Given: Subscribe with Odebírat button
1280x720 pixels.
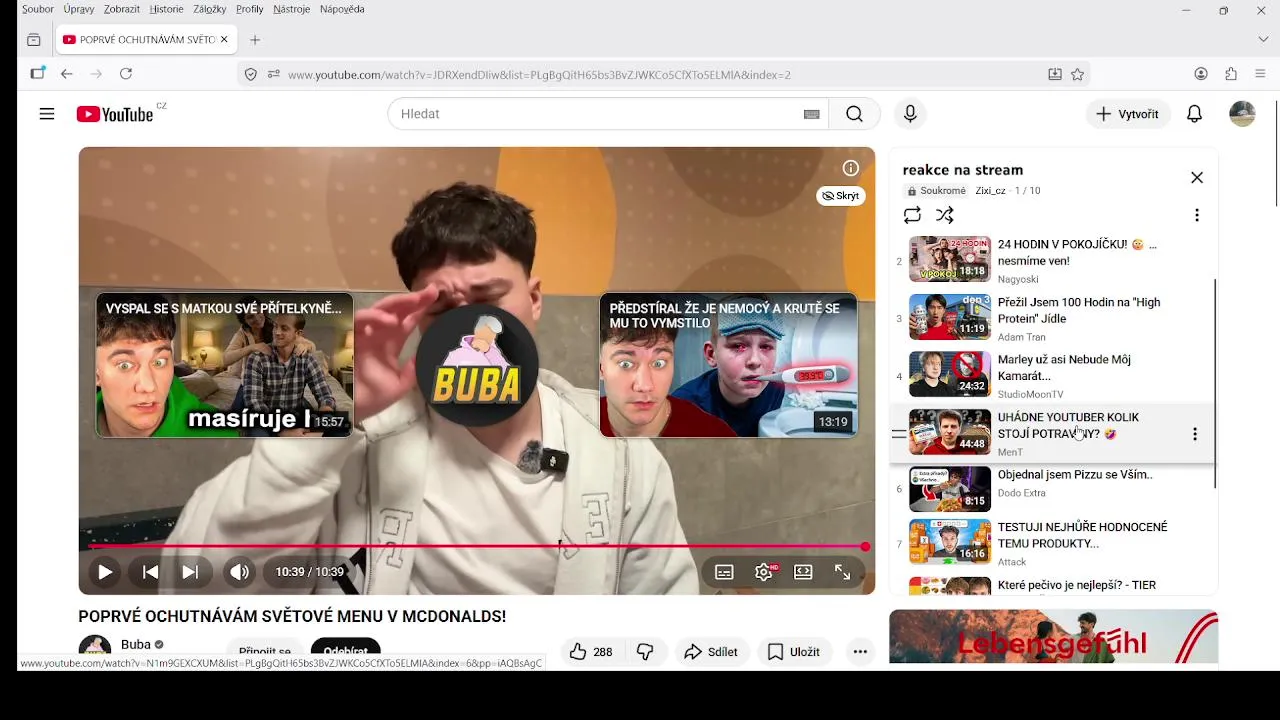Looking at the screenshot, I should pyautogui.click(x=345, y=651).
